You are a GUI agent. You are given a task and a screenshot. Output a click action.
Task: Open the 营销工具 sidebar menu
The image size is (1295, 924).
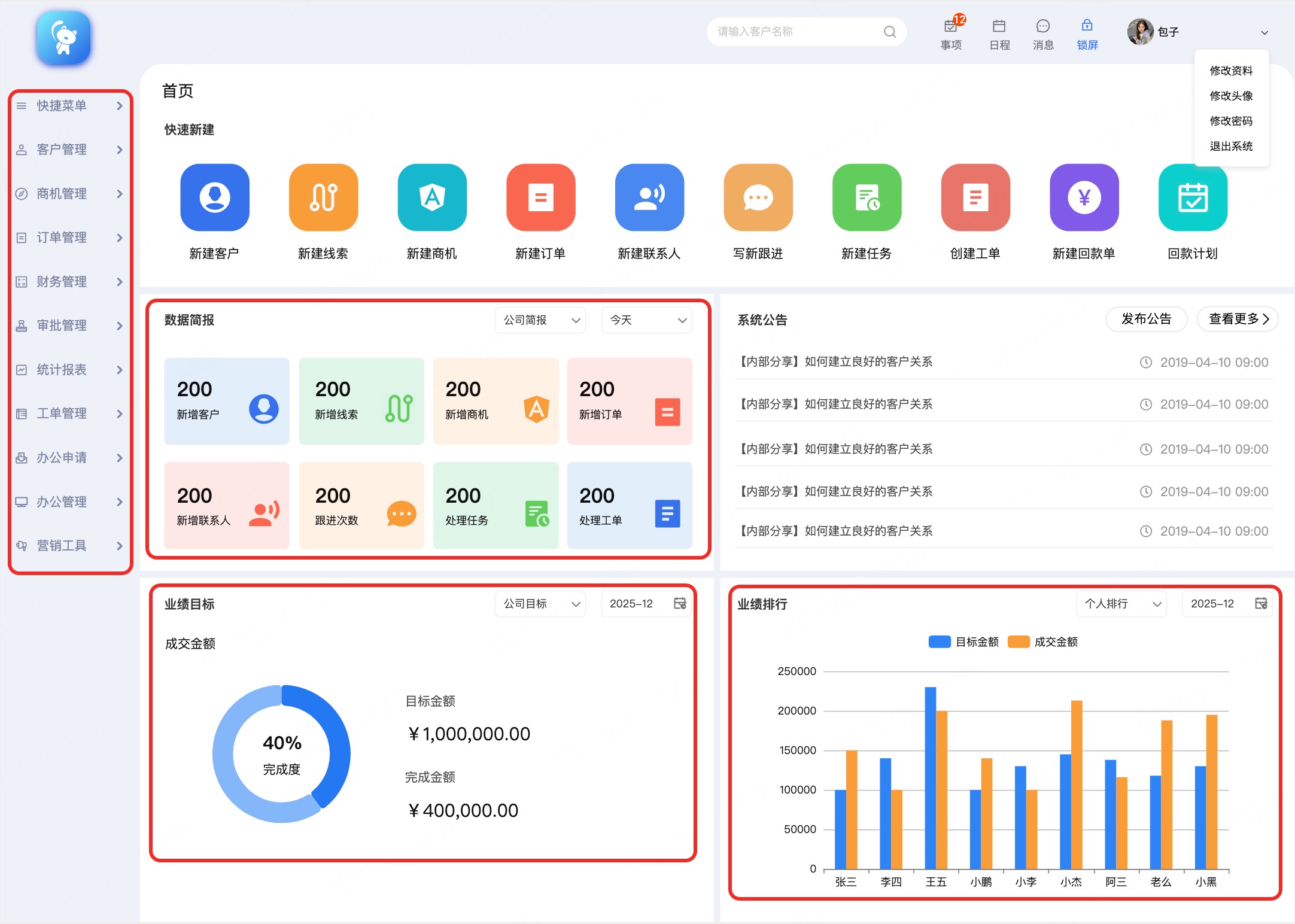71,546
